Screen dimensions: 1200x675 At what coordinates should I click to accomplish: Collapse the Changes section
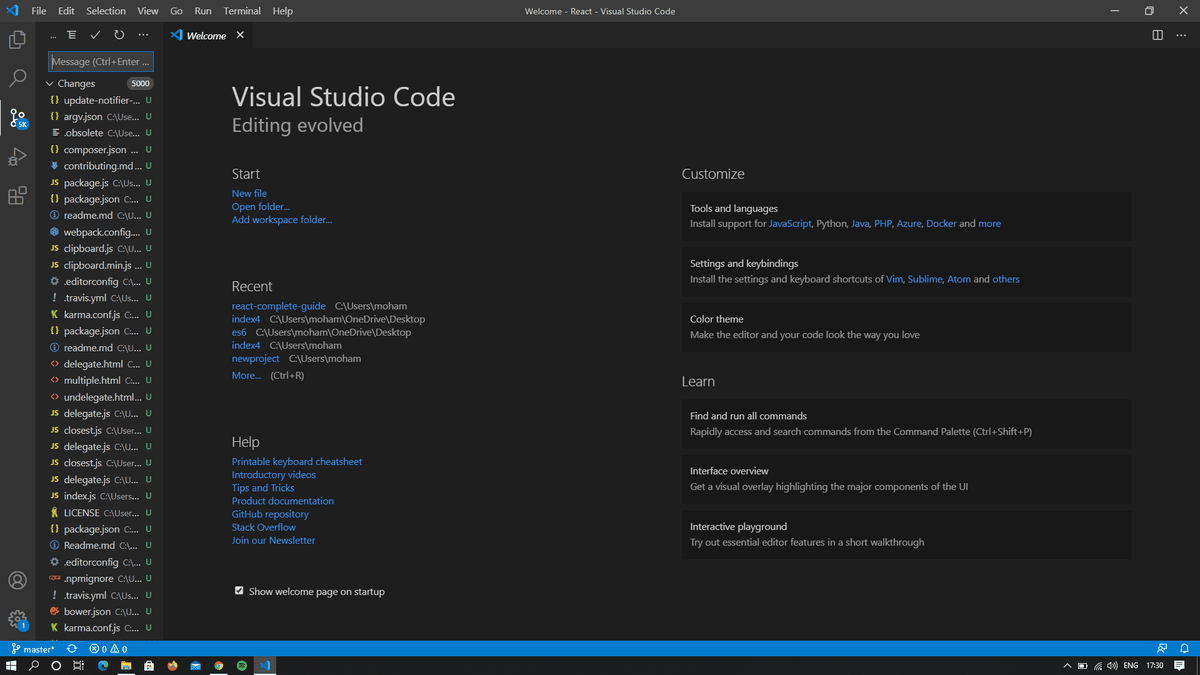50,84
